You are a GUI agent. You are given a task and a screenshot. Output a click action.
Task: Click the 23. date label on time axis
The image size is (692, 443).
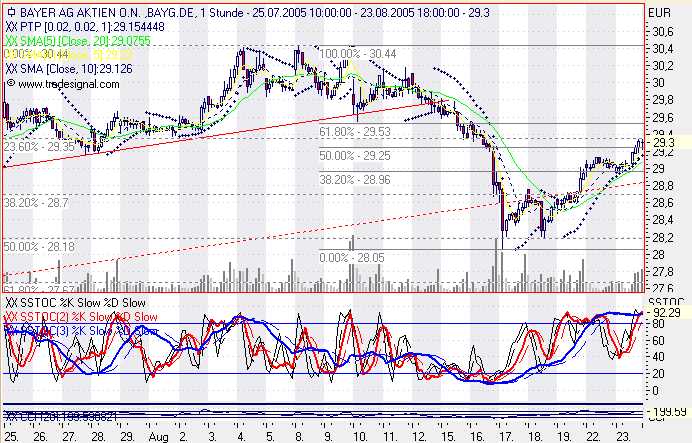(x=623, y=437)
